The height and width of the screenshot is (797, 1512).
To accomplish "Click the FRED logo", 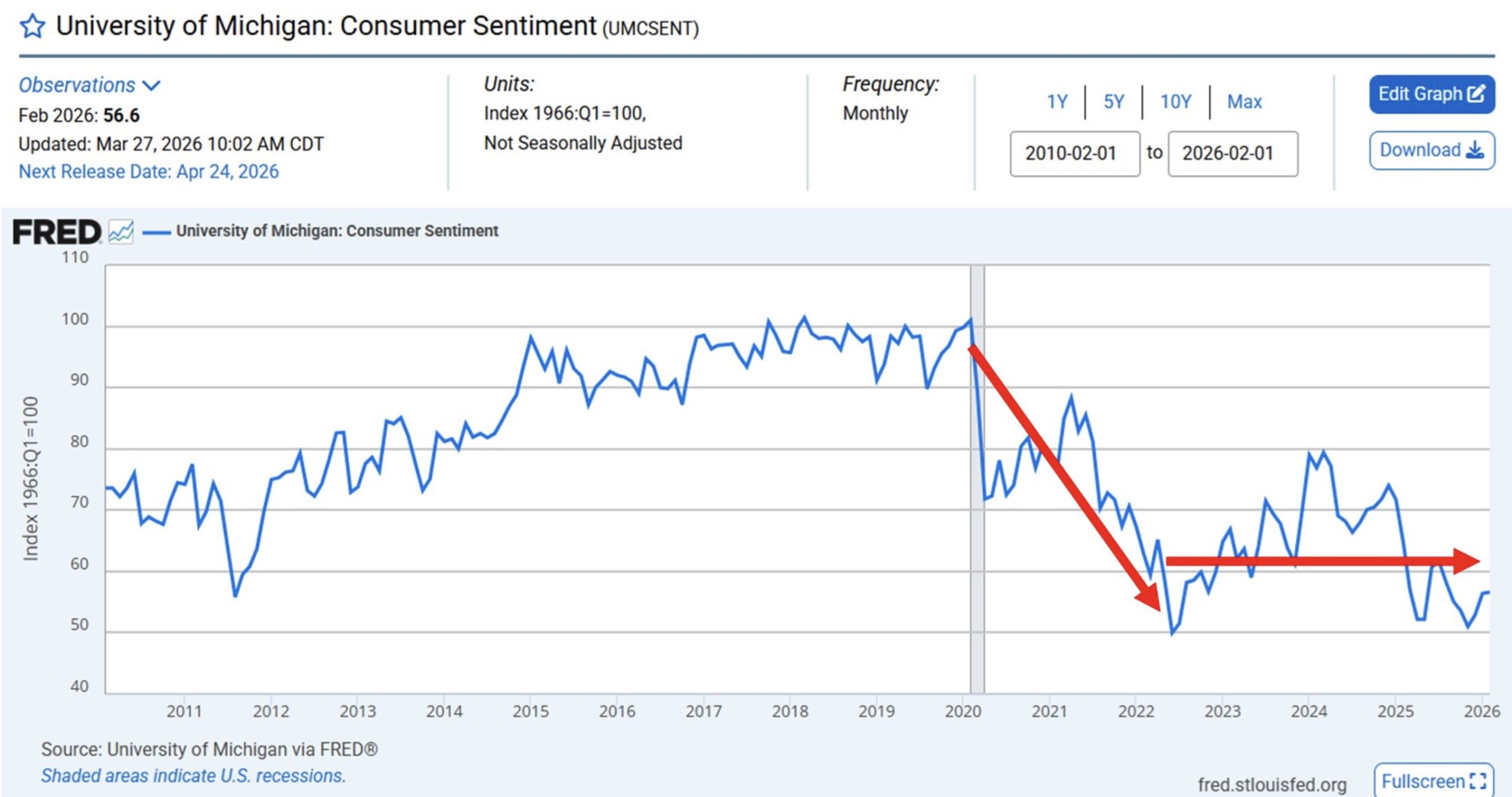I will (x=57, y=231).
